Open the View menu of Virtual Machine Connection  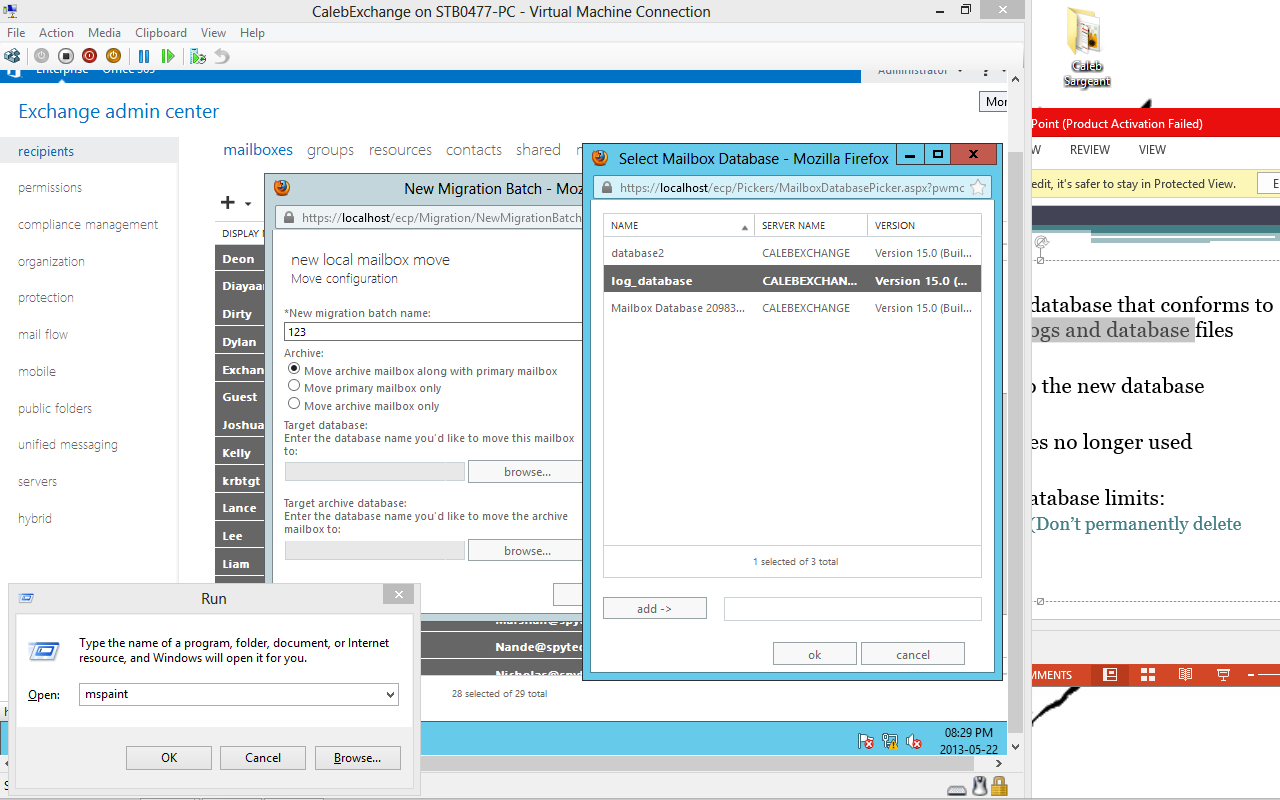pos(213,33)
